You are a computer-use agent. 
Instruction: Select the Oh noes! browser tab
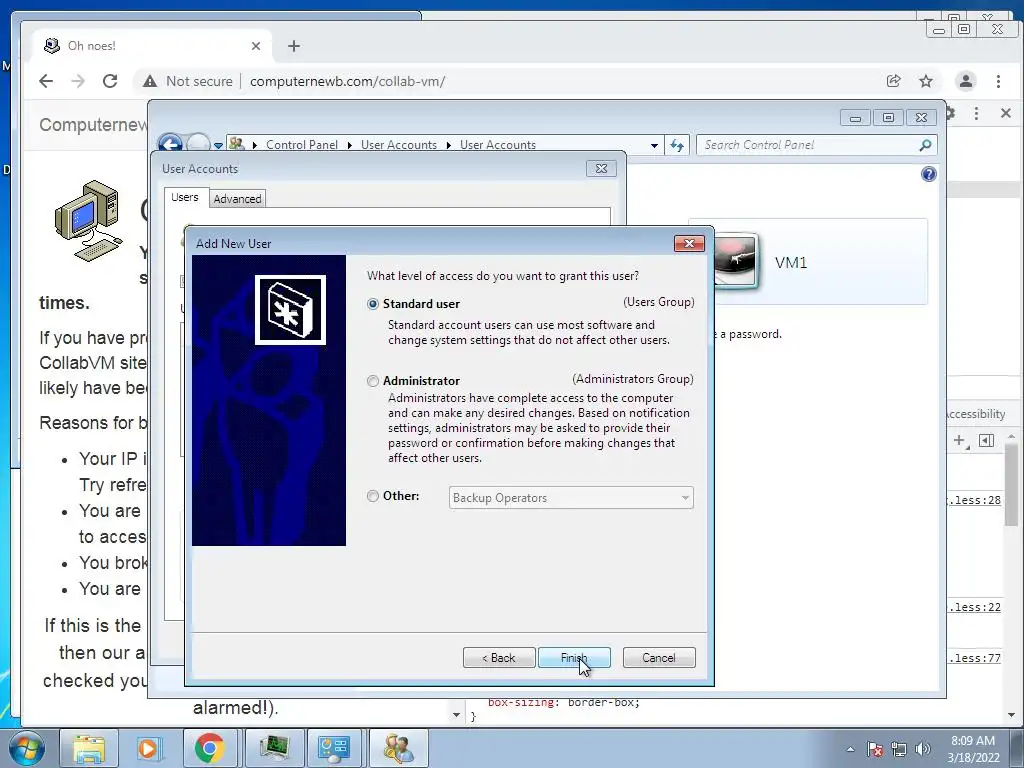(152, 46)
